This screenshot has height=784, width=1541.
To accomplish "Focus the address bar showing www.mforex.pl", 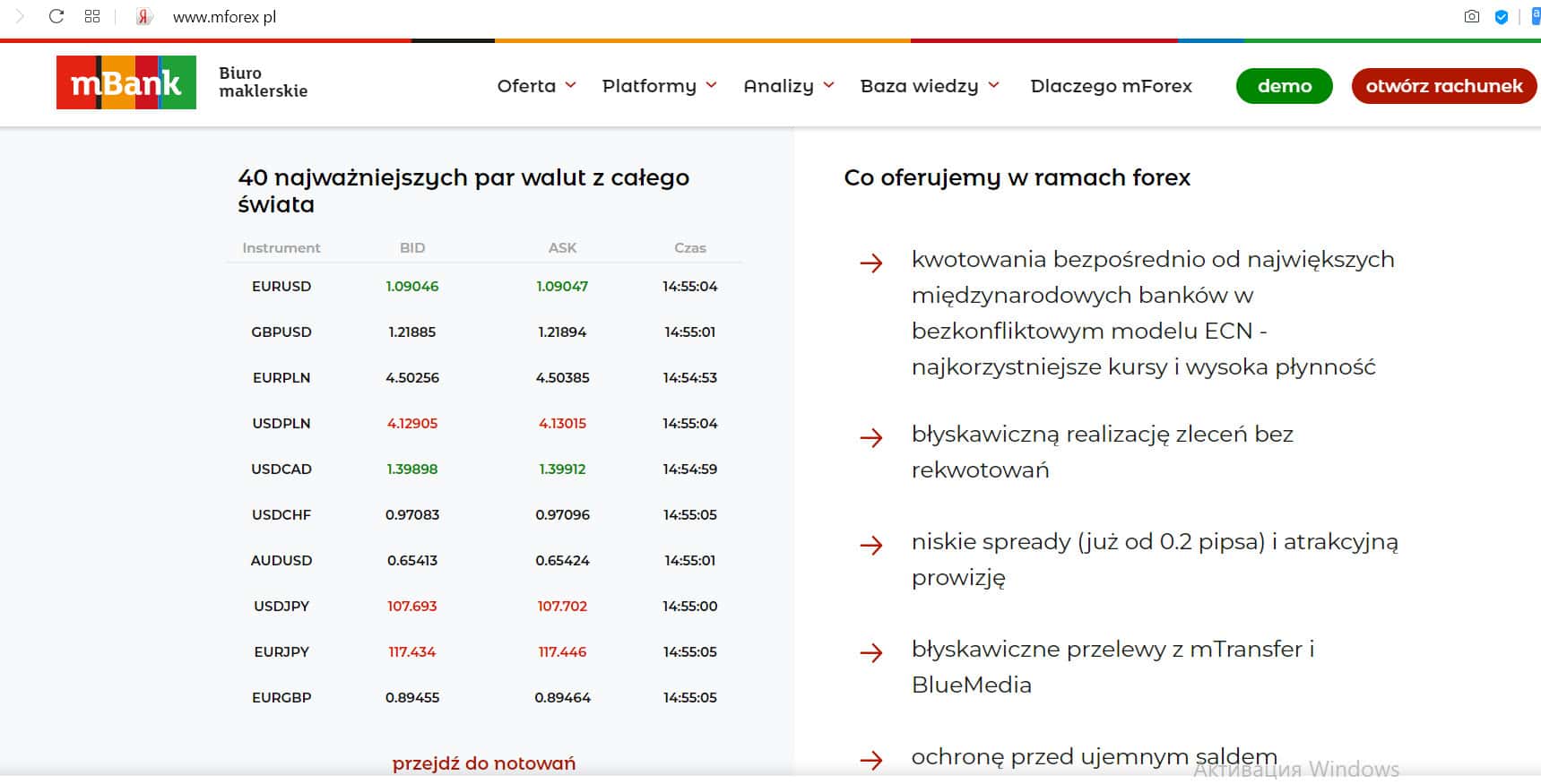I will [x=224, y=17].
